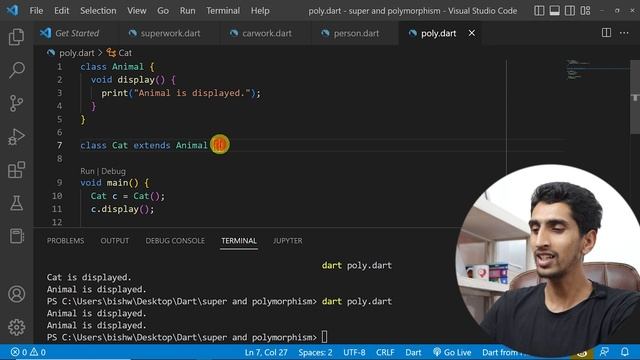640x360 pixels.
Task: Click the feedback icon in status bar
Action: click(604, 352)
